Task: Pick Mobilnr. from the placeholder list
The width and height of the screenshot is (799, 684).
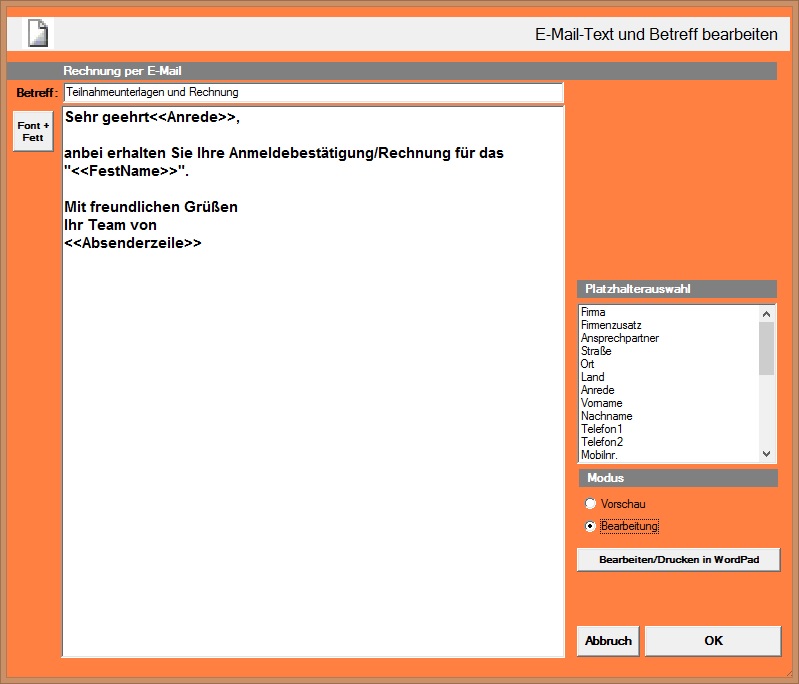Action: click(x=600, y=455)
